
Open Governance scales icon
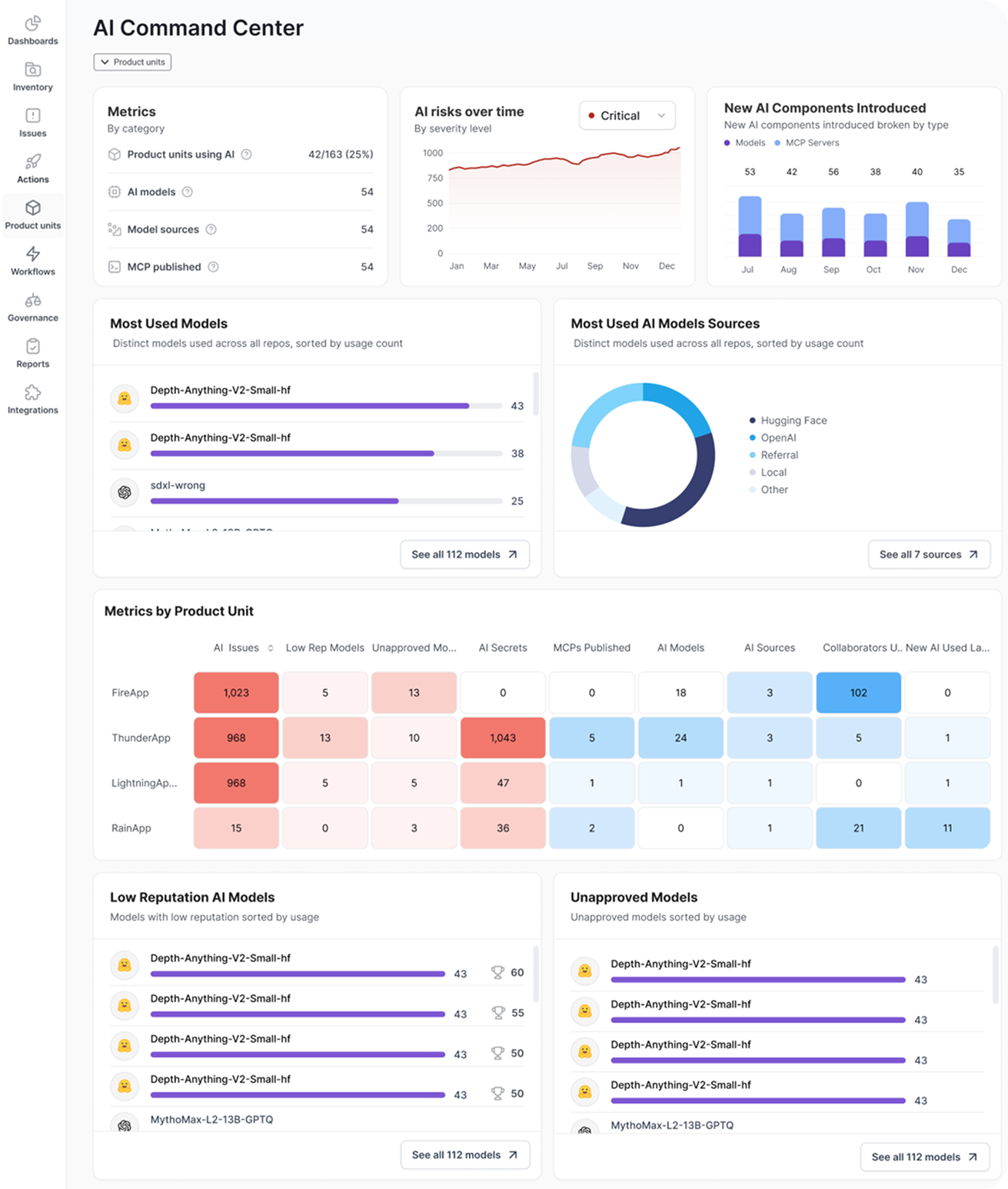tap(32, 301)
